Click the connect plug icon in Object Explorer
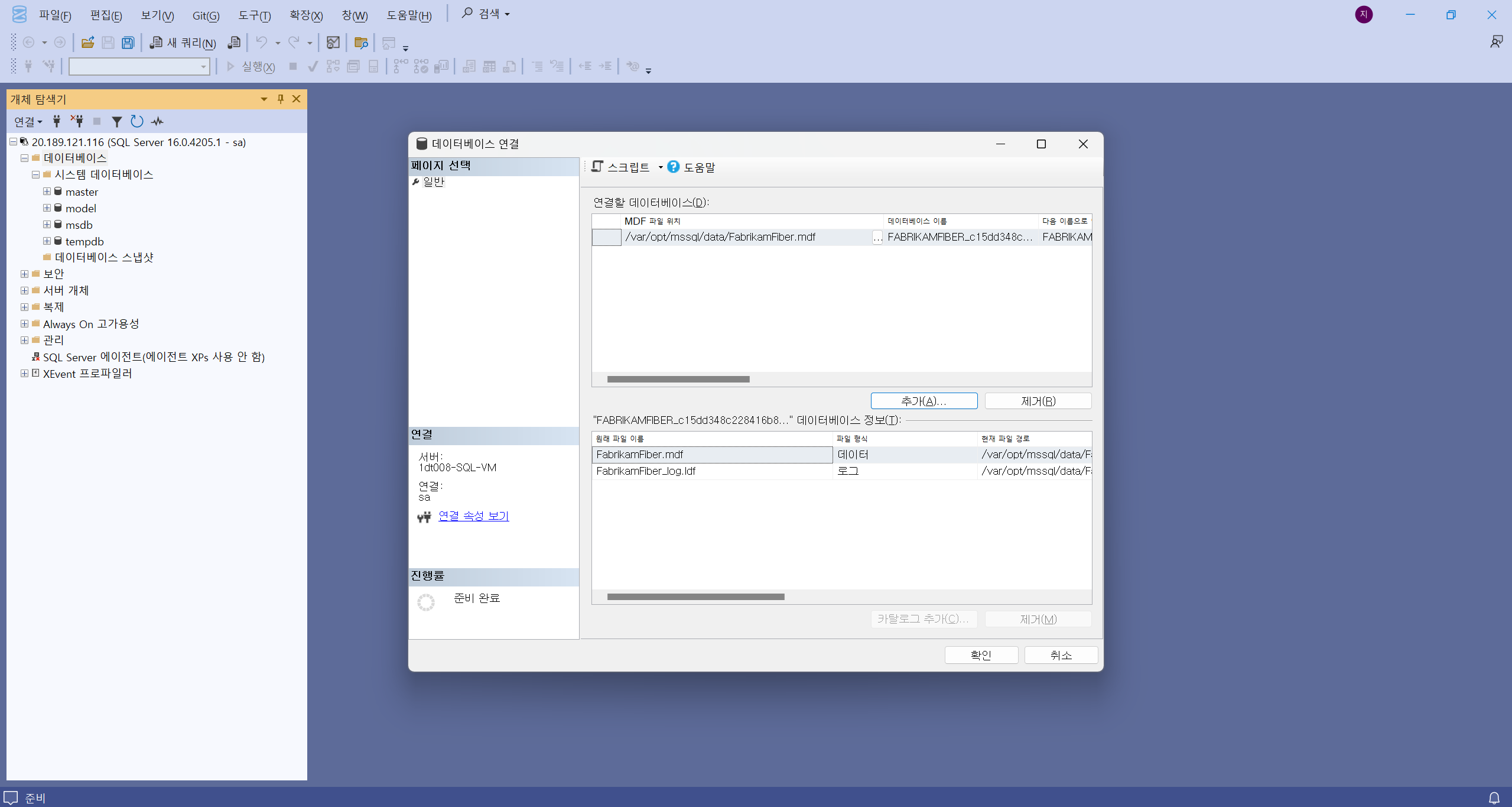Viewport: 1512px width, 807px height. coord(57,122)
